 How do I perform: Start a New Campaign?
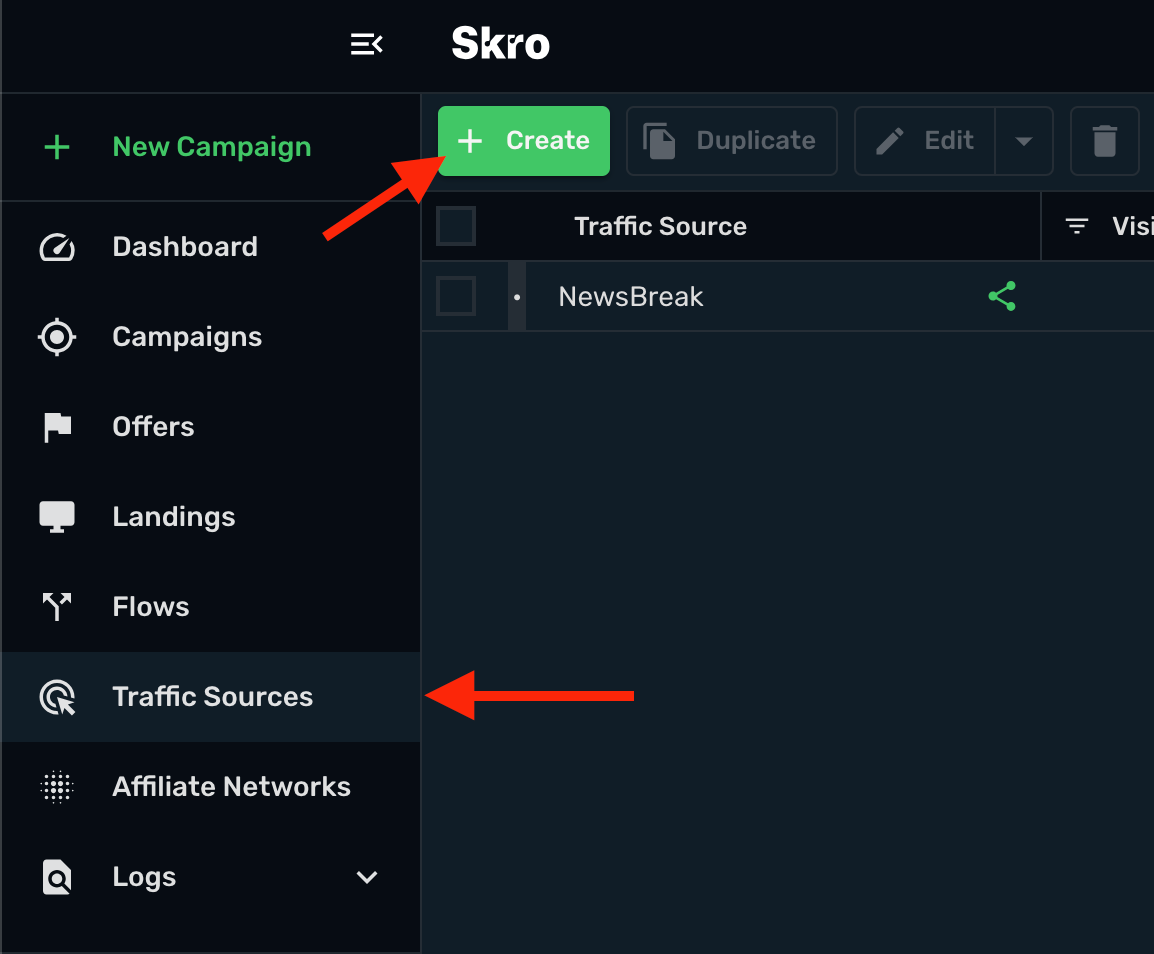click(211, 146)
